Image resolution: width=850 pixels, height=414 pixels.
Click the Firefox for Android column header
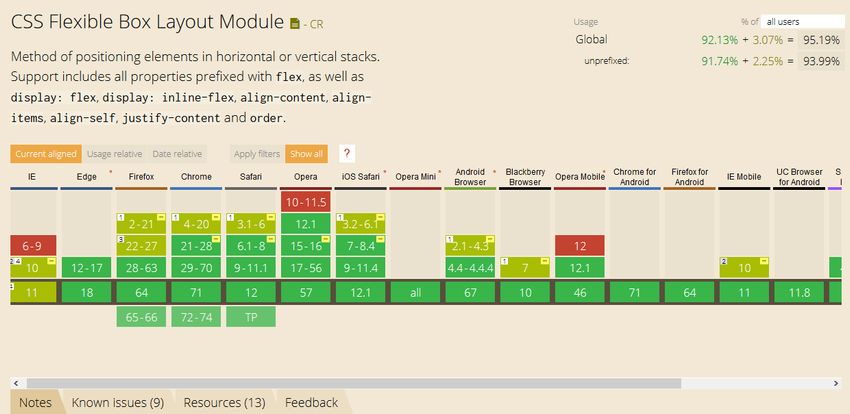pos(690,177)
